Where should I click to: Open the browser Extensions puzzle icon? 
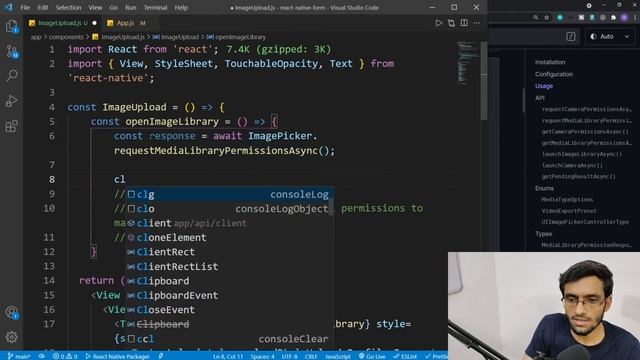pyautogui.click(x=613, y=18)
